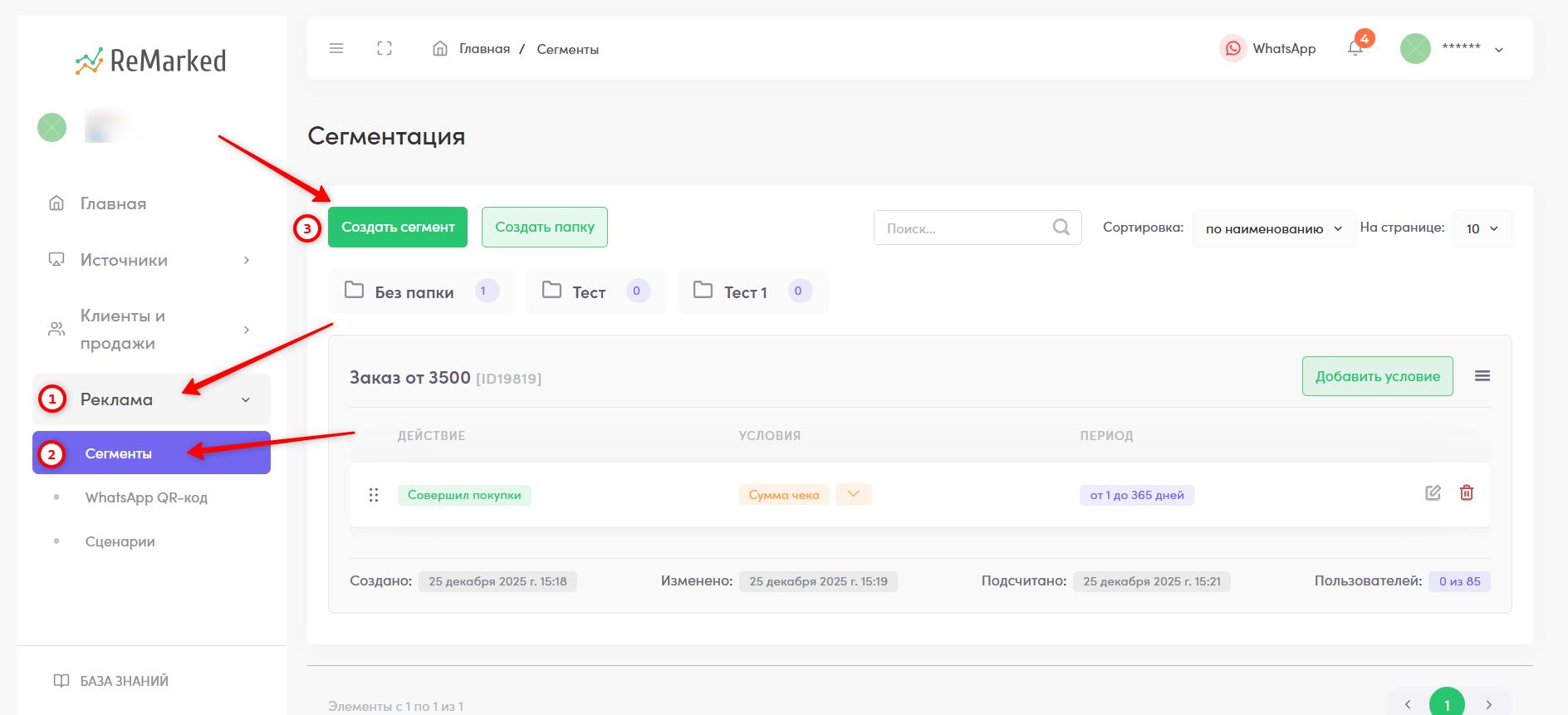Click the search magnifier icon
Screen dimensions: 1568x715
point(1061,227)
